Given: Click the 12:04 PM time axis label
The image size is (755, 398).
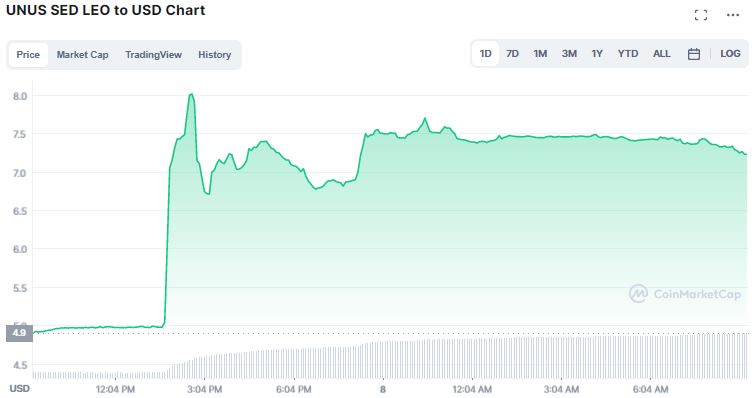Looking at the screenshot, I should [115, 389].
